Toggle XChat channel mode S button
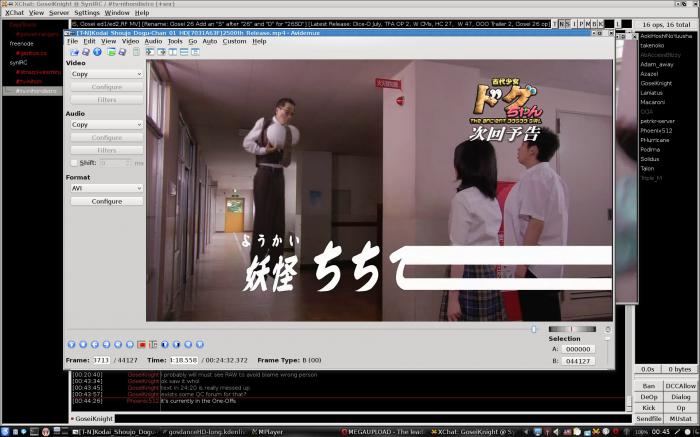 (567, 24)
